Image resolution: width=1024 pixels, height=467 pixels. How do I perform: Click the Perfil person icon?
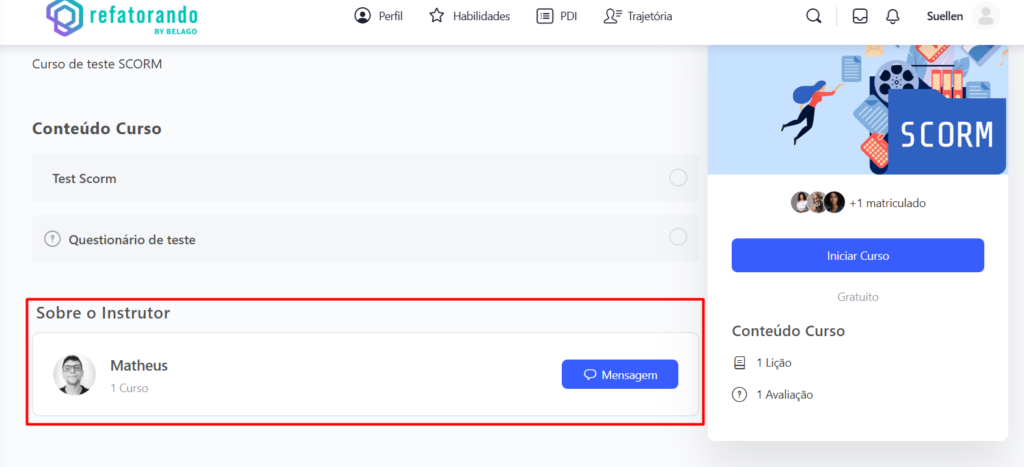click(362, 16)
